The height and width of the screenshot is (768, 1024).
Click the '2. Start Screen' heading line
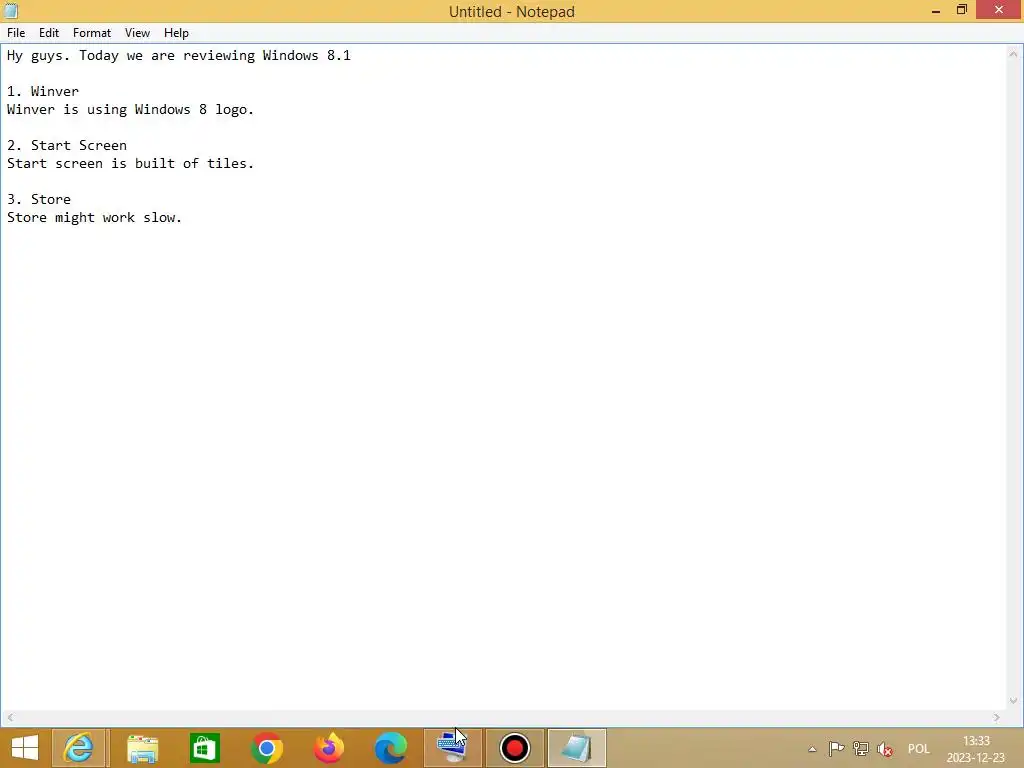67,146
